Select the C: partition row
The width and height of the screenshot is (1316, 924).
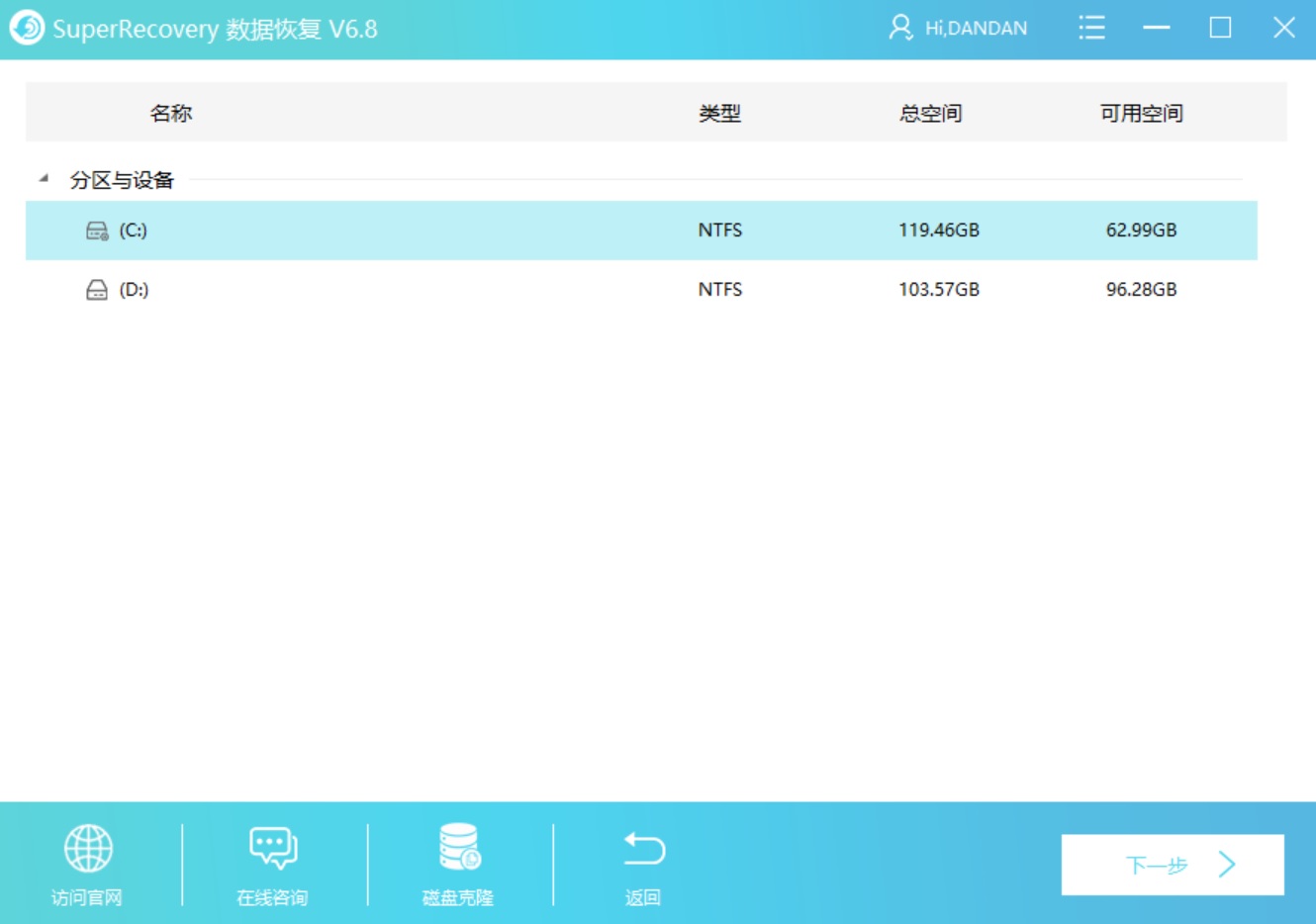[x=396, y=229]
